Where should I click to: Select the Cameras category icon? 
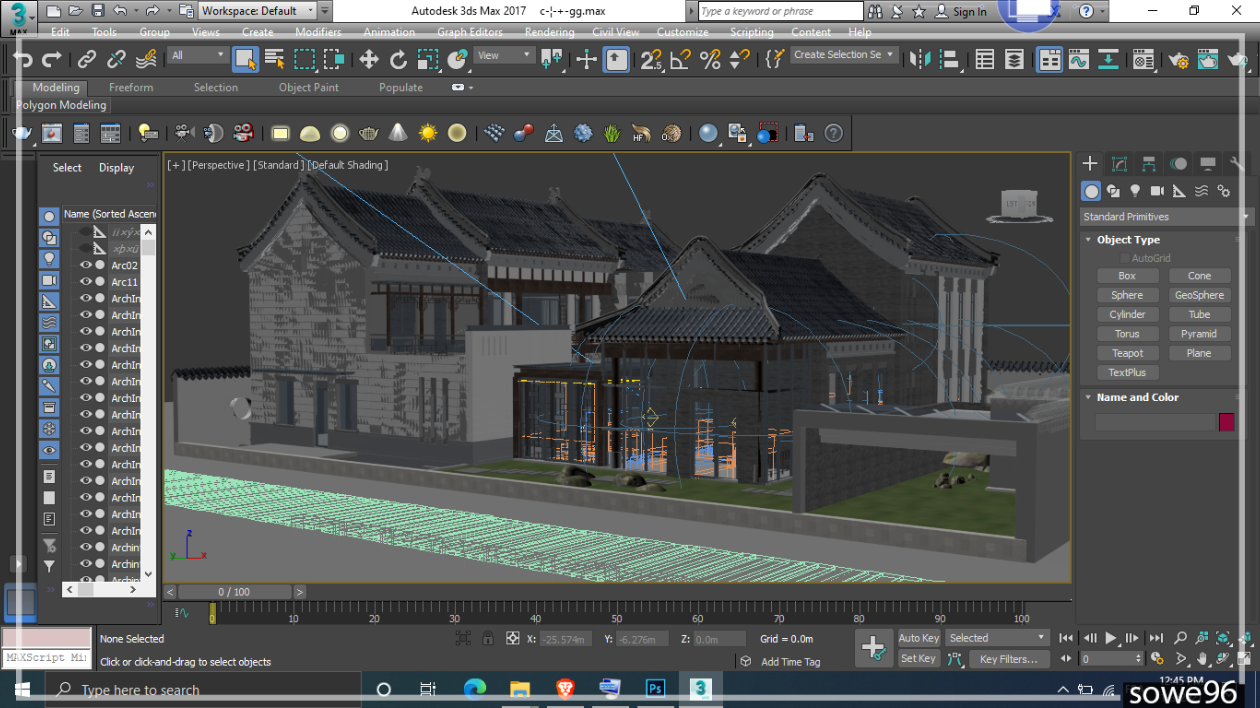coord(1157,191)
